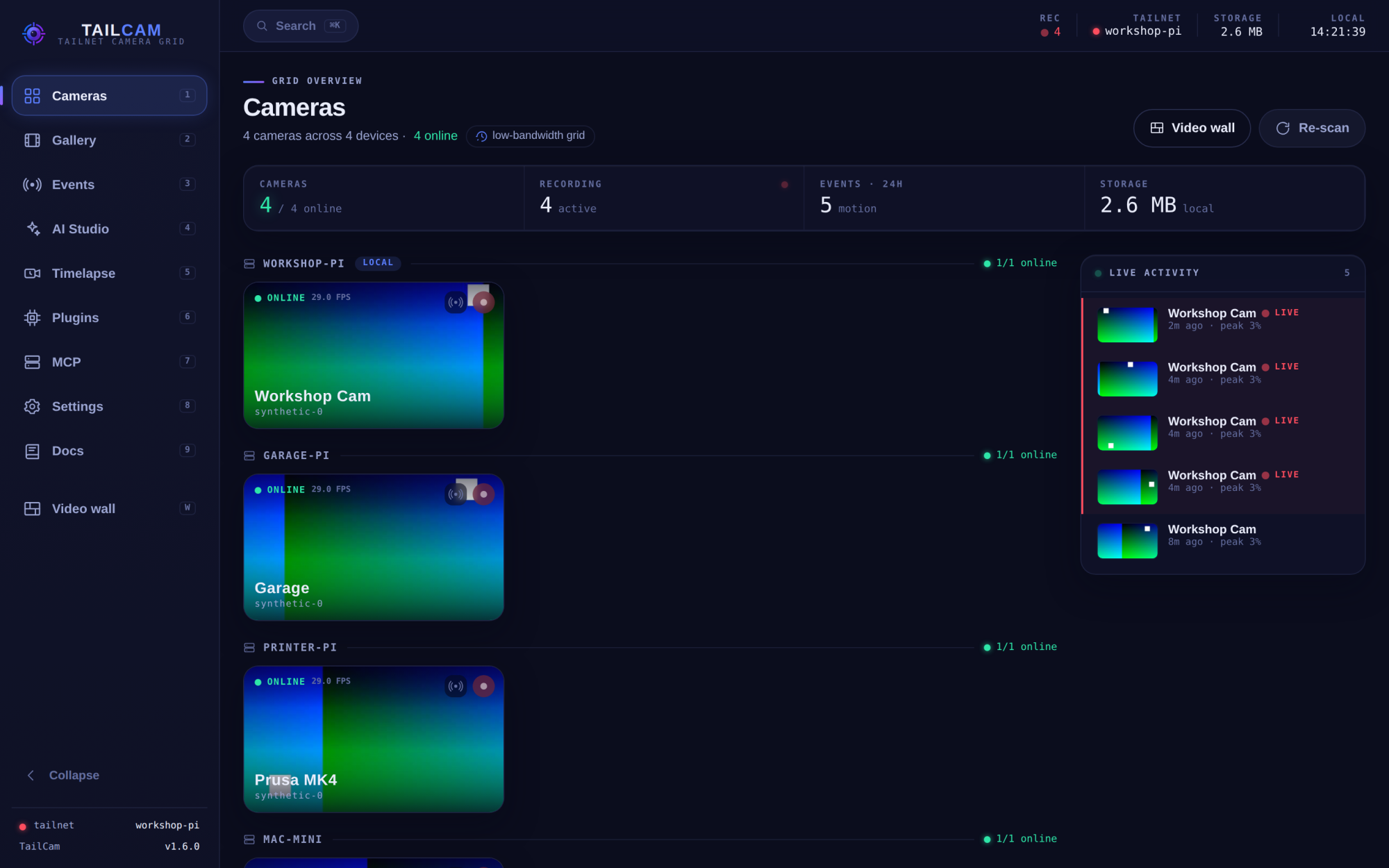
Task: Click the Settings gear icon
Action: click(32, 407)
